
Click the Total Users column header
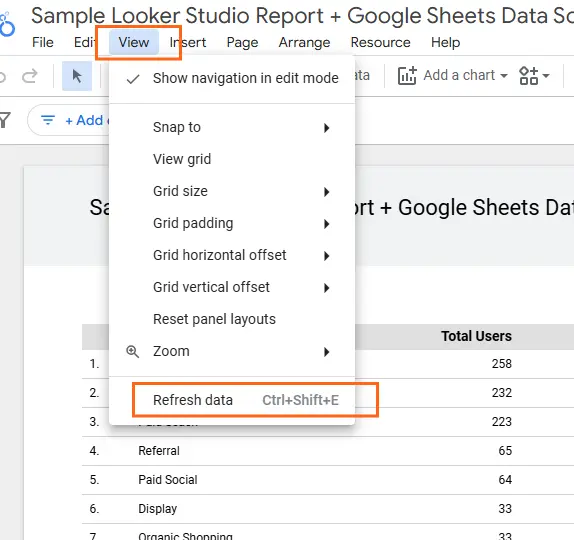tap(476, 336)
